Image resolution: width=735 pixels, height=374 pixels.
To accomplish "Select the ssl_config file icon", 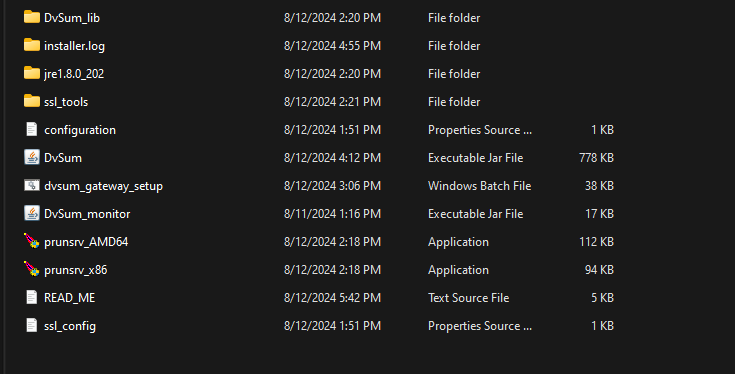I will tap(31, 325).
